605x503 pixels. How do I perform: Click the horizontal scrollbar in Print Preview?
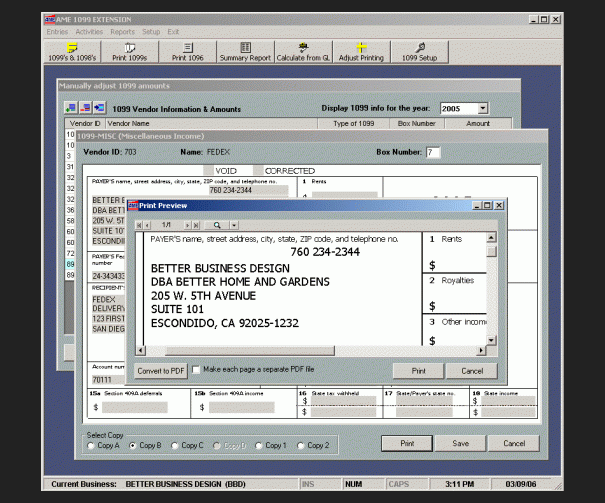point(250,351)
